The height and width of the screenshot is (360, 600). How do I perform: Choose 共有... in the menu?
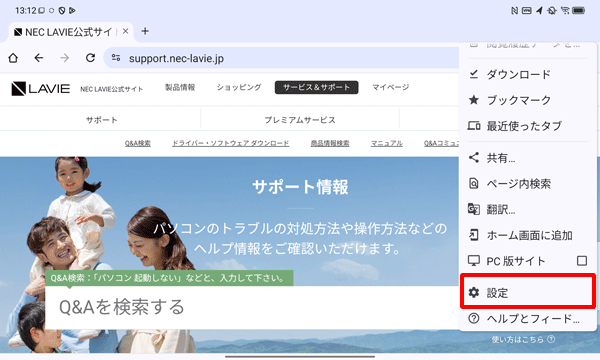(528, 158)
